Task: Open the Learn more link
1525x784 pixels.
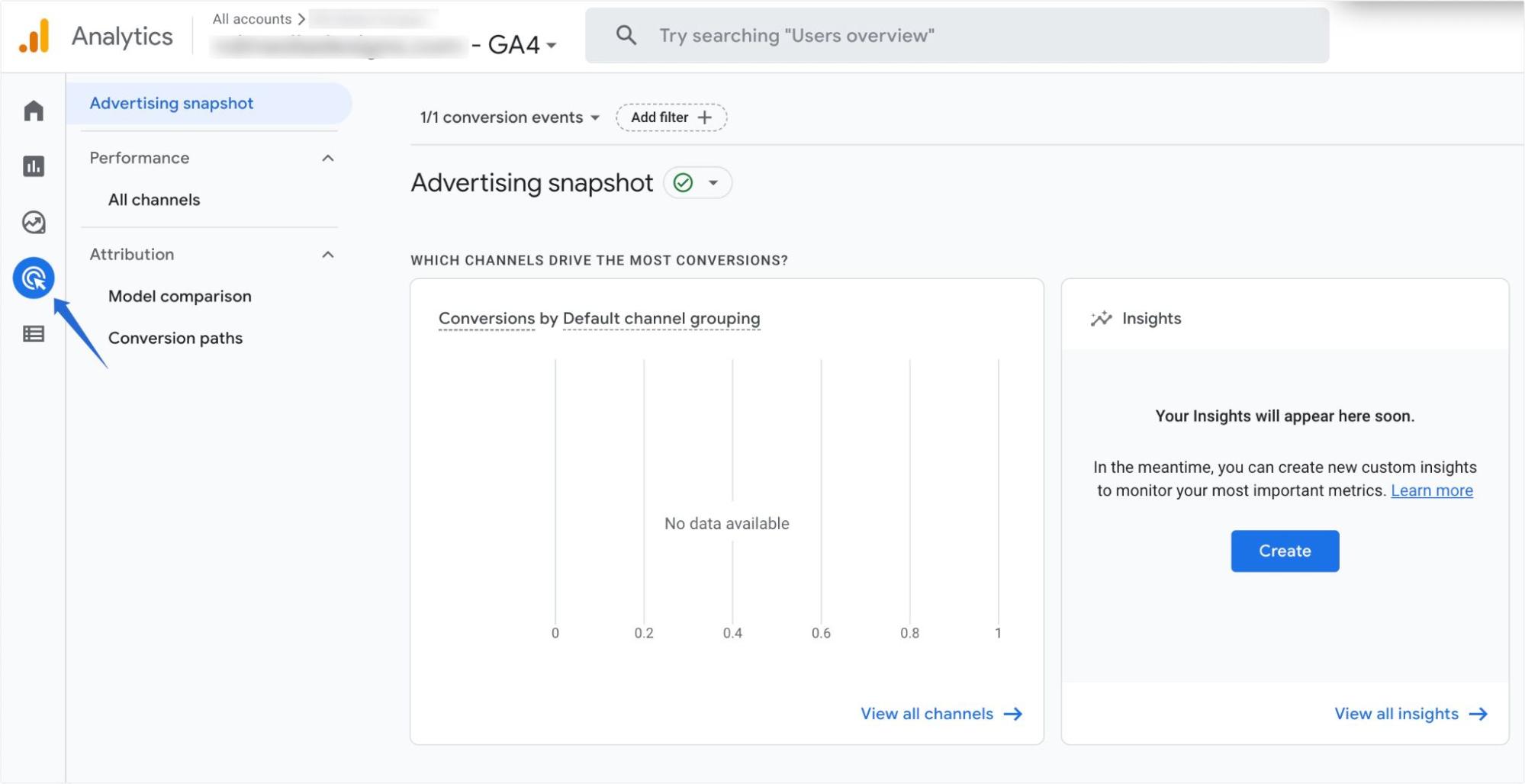Action: pos(1432,490)
